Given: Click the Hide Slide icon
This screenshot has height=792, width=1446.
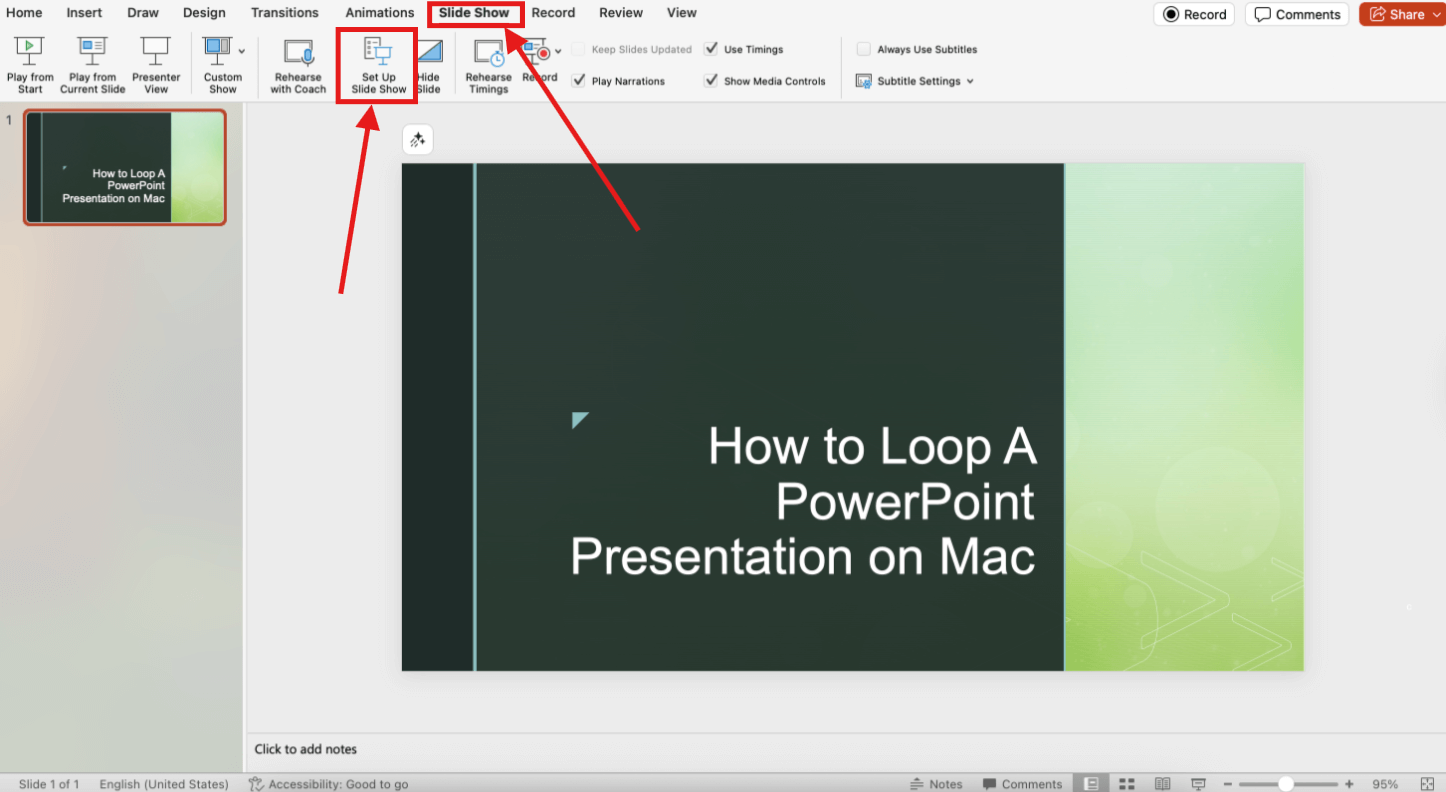Looking at the screenshot, I should [429, 53].
